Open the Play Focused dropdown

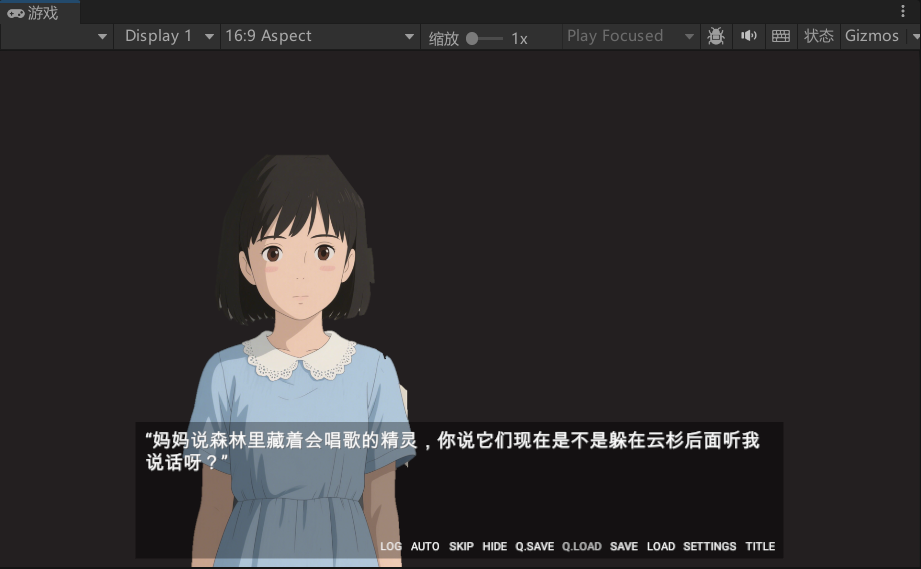630,36
